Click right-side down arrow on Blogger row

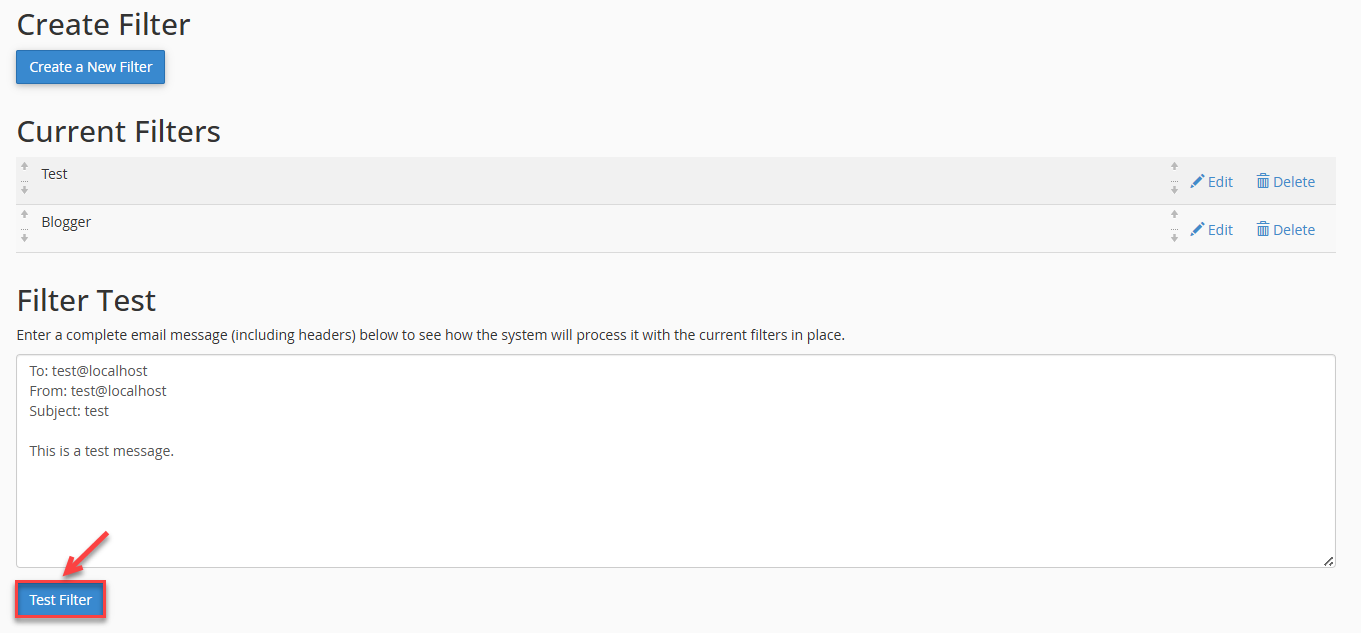pyautogui.click(x=1174, y=238)
